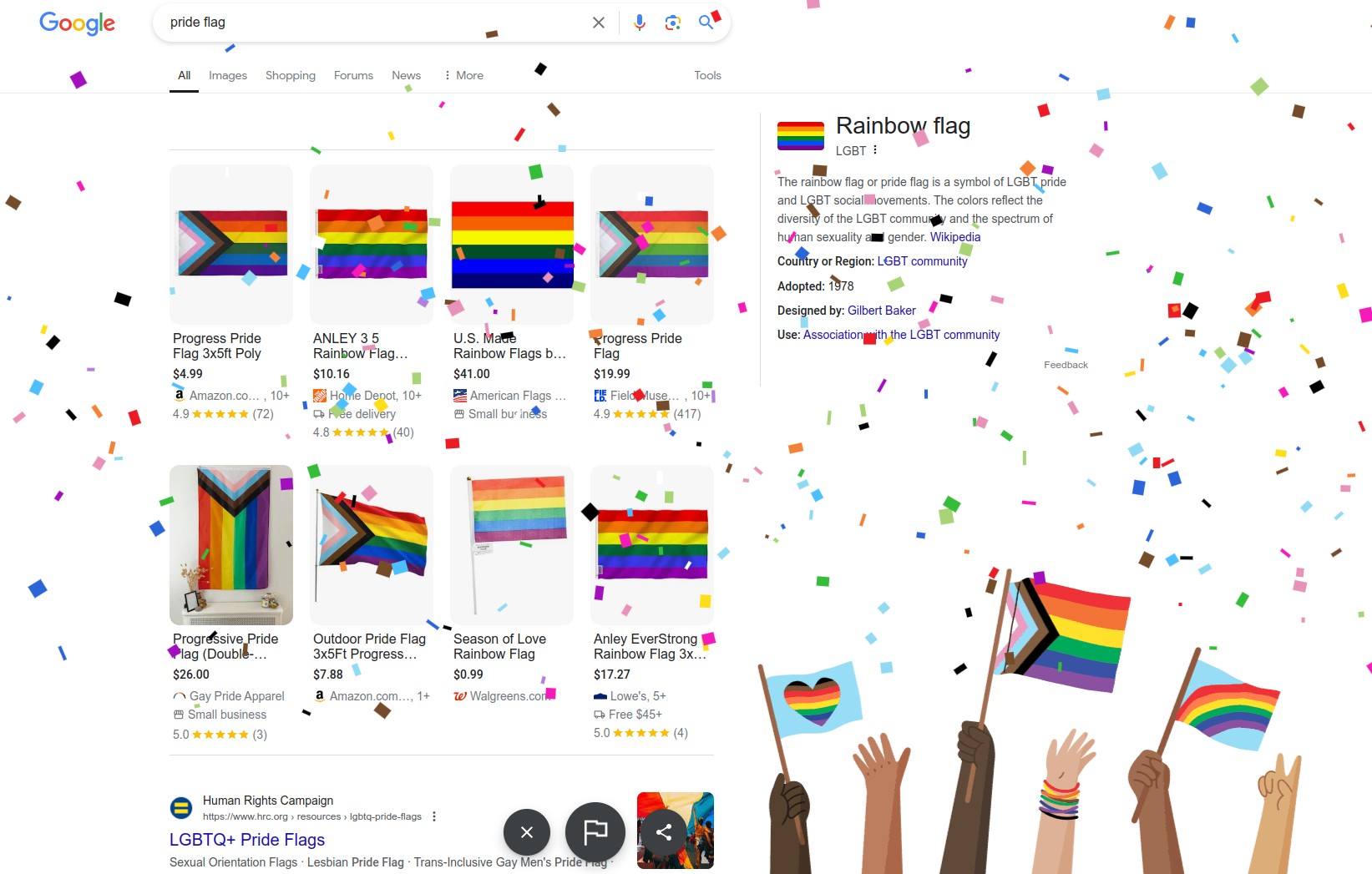Open the LGBTQ+ Pride Flags result

coord(247,840)
